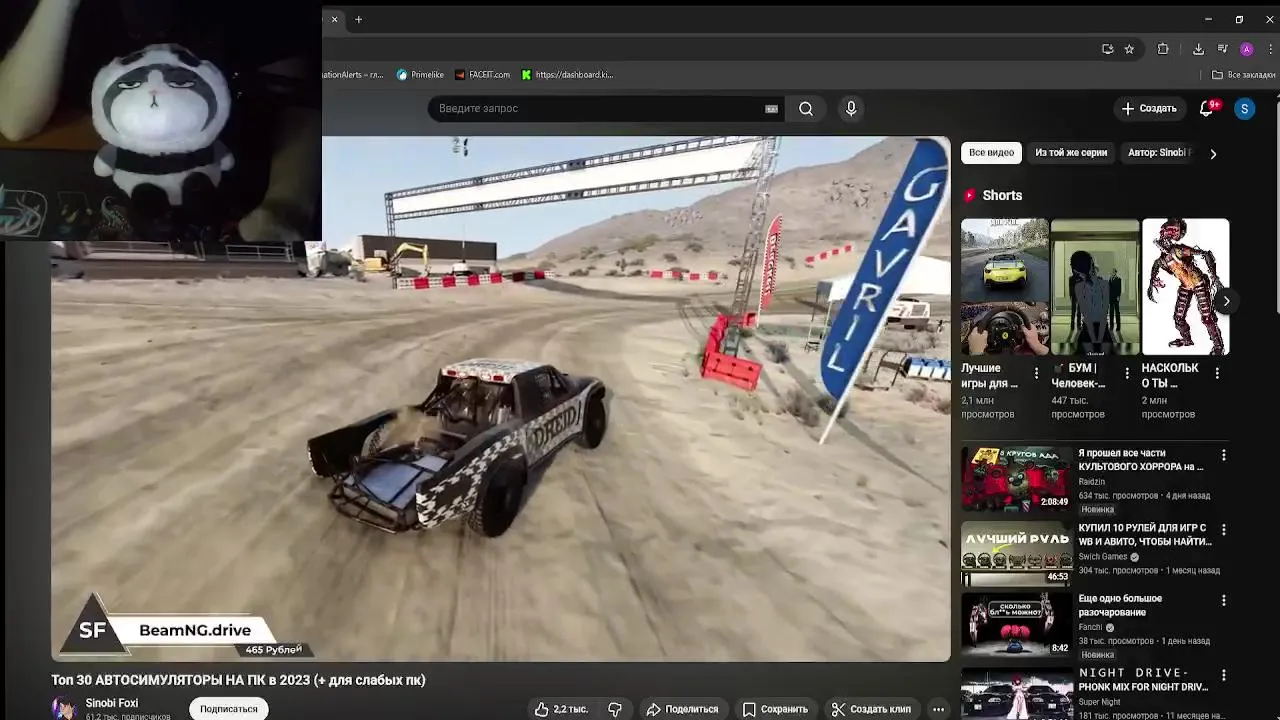The height and width of the screenshot is (720, 1280).
Task: Open the FACEIT.com bookmark
Action: point(482,75)
